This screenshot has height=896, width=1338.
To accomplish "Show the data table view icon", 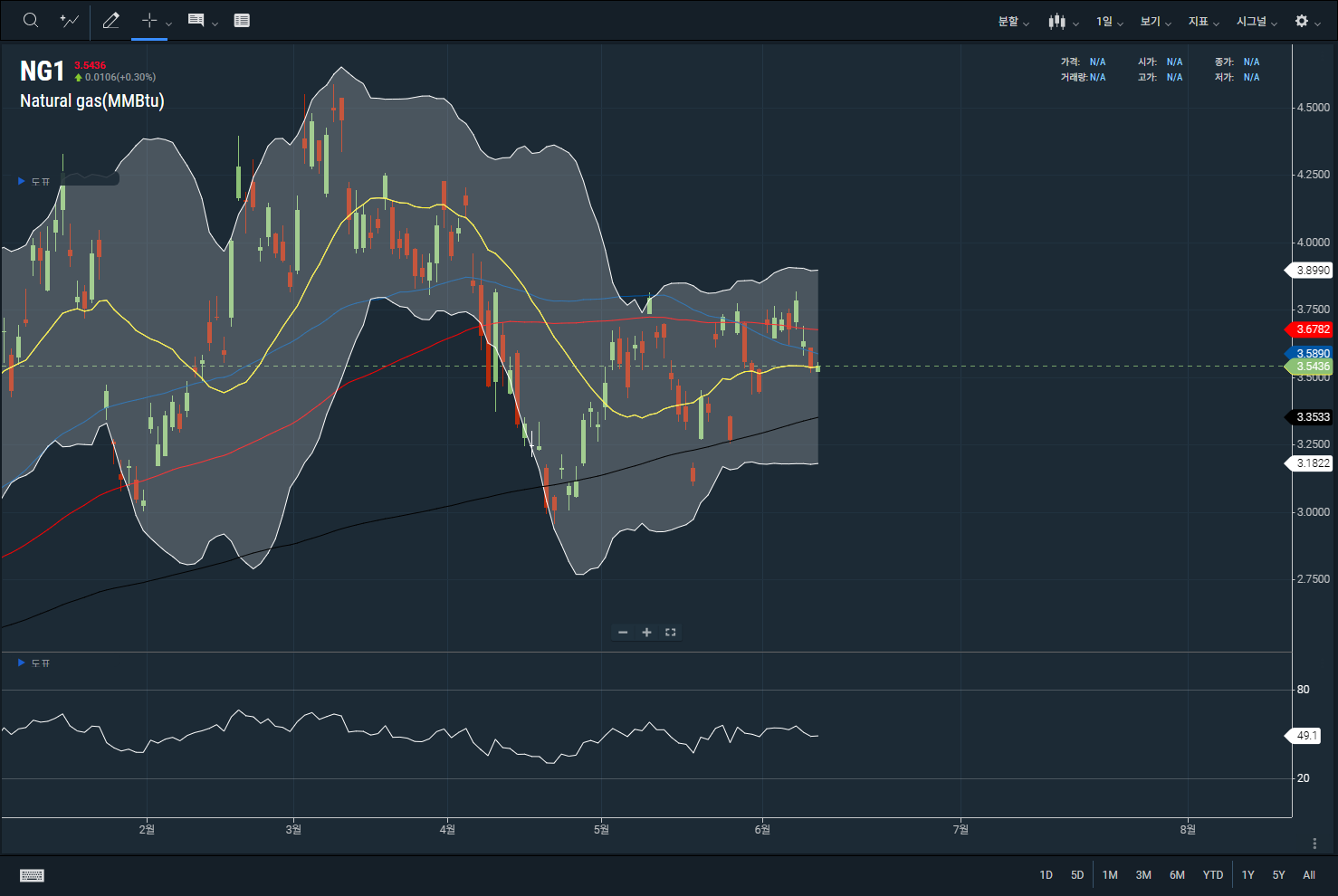I will [x=242, y=21].
